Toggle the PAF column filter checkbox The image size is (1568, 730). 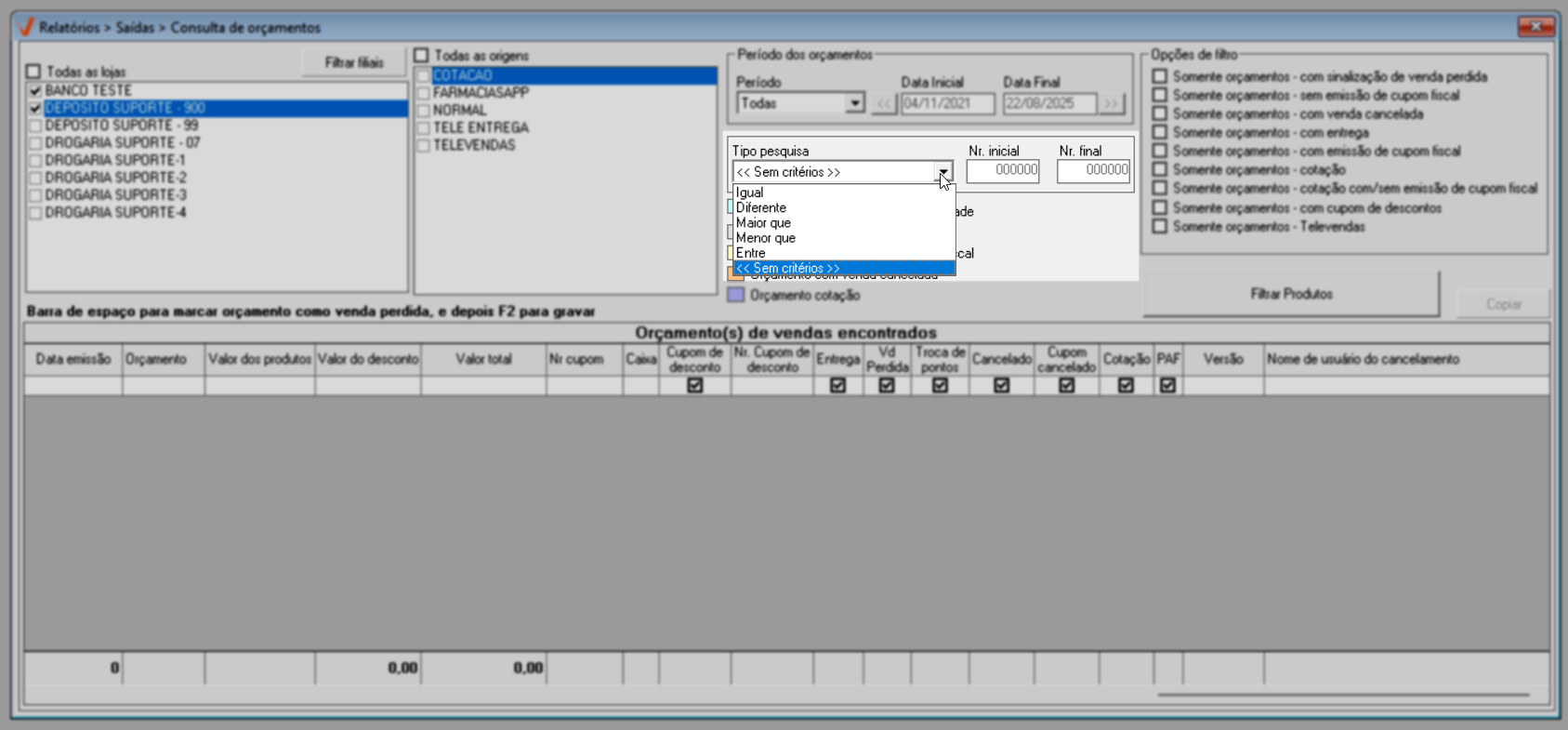[x=1167, y=385]
